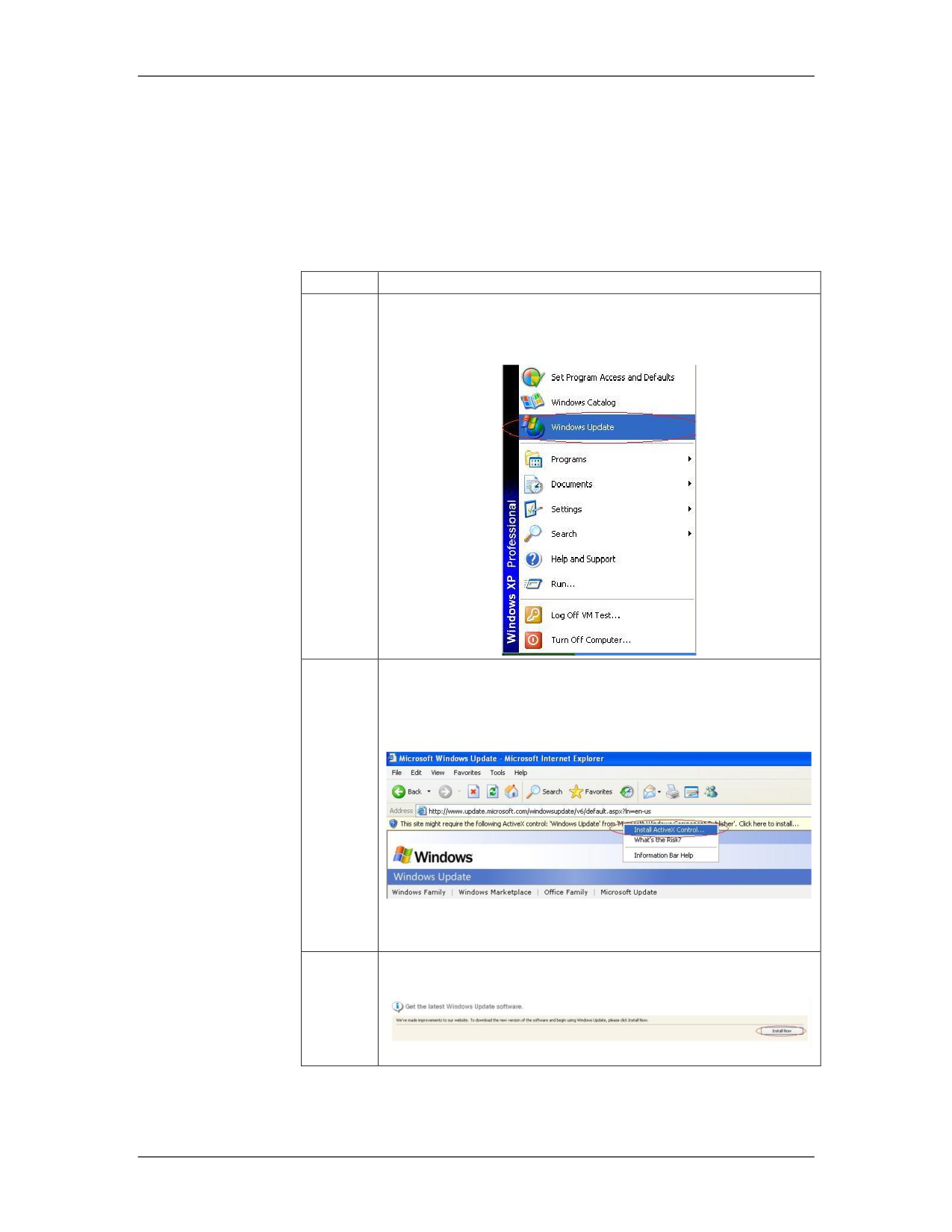This screenshot has width=952, height=1232.
Task: Click the IE page icon in title bar
Action: click(393, 758)
